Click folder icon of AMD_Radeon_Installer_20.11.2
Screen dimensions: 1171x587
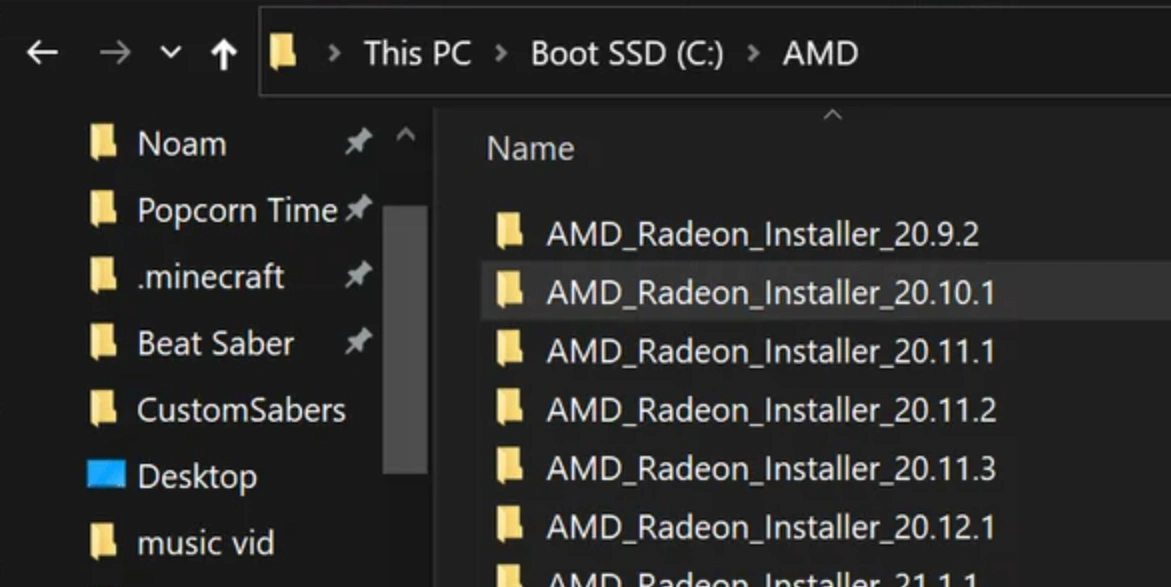pyautogui.click(x=509, y=407)
